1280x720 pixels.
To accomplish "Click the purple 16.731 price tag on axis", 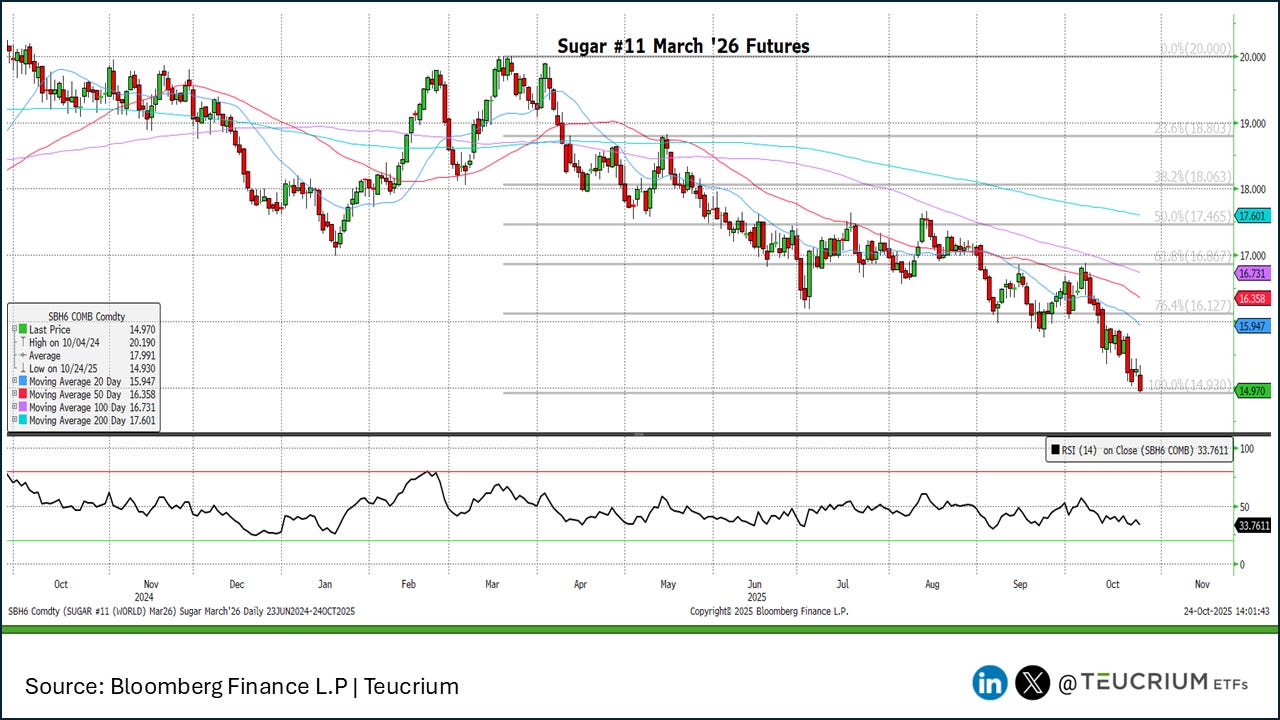I will click(1253, 273).
